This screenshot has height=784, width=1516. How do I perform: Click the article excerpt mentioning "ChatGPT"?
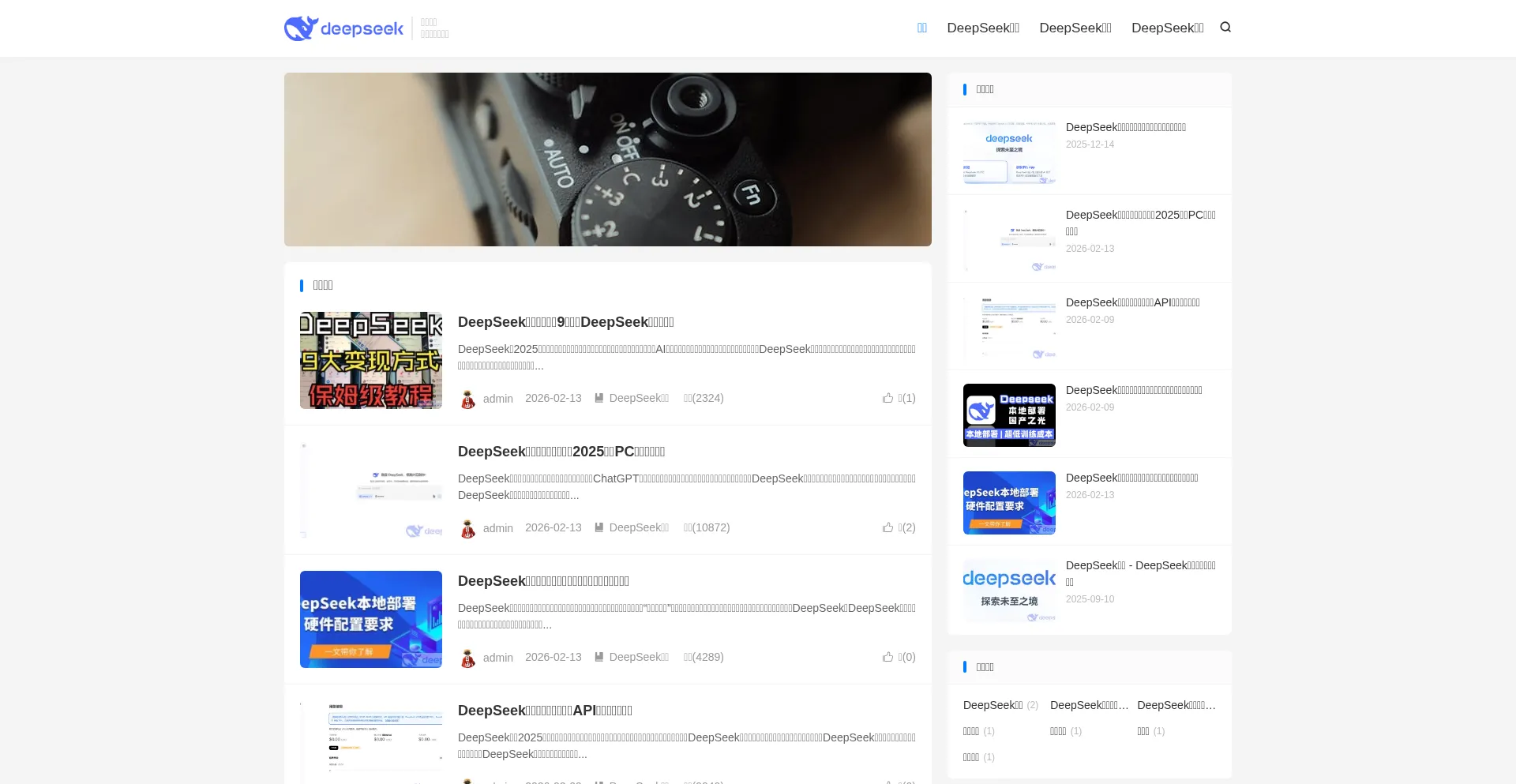pyautogui.click(x=687, y=486)
